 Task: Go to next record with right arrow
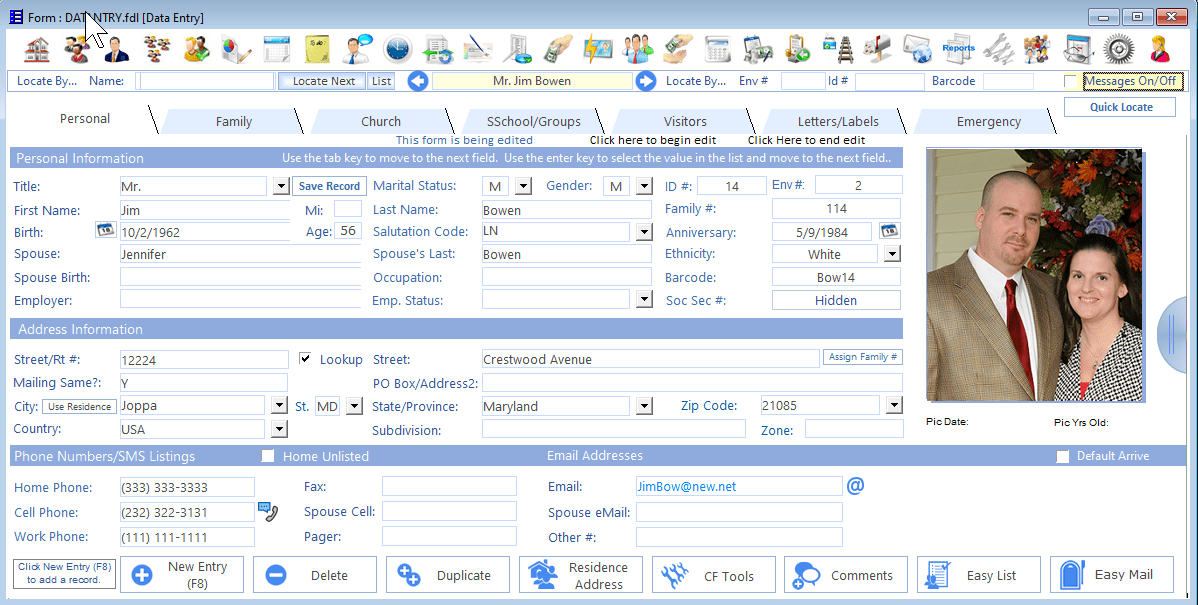646,81
